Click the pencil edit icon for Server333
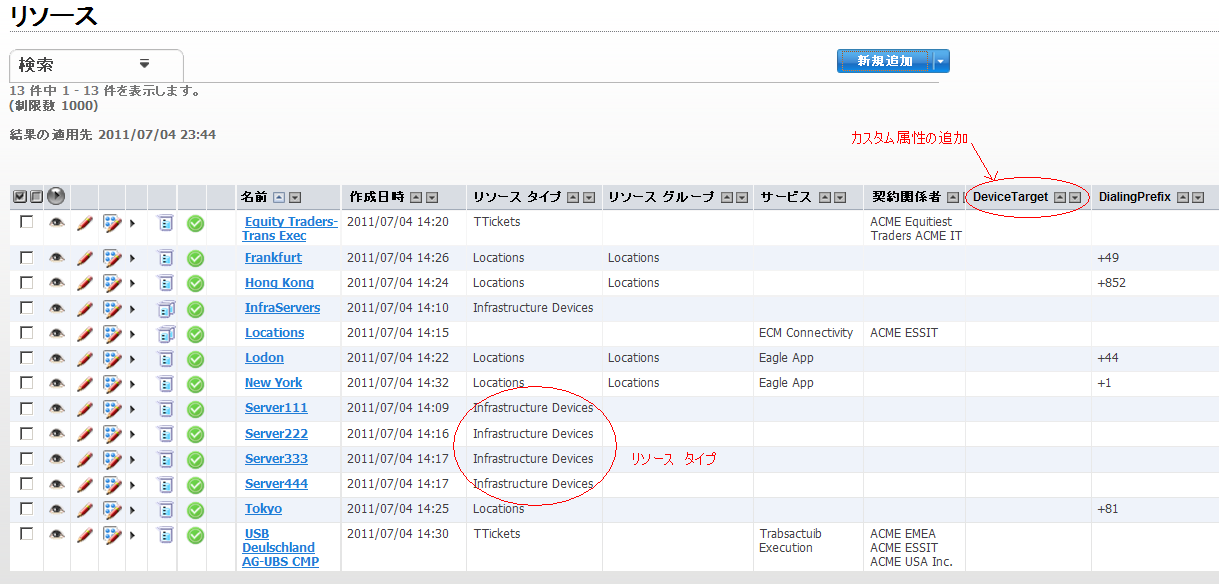The image size is (1219, 584). 85,459
